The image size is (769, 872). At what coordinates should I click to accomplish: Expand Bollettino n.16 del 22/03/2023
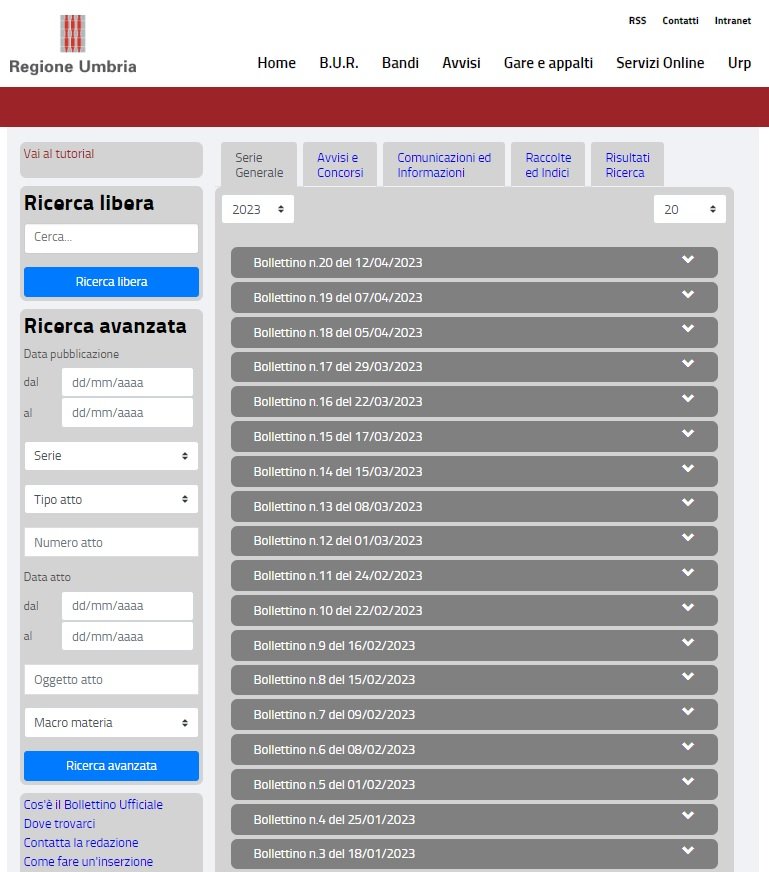click(x=474, y=402)
